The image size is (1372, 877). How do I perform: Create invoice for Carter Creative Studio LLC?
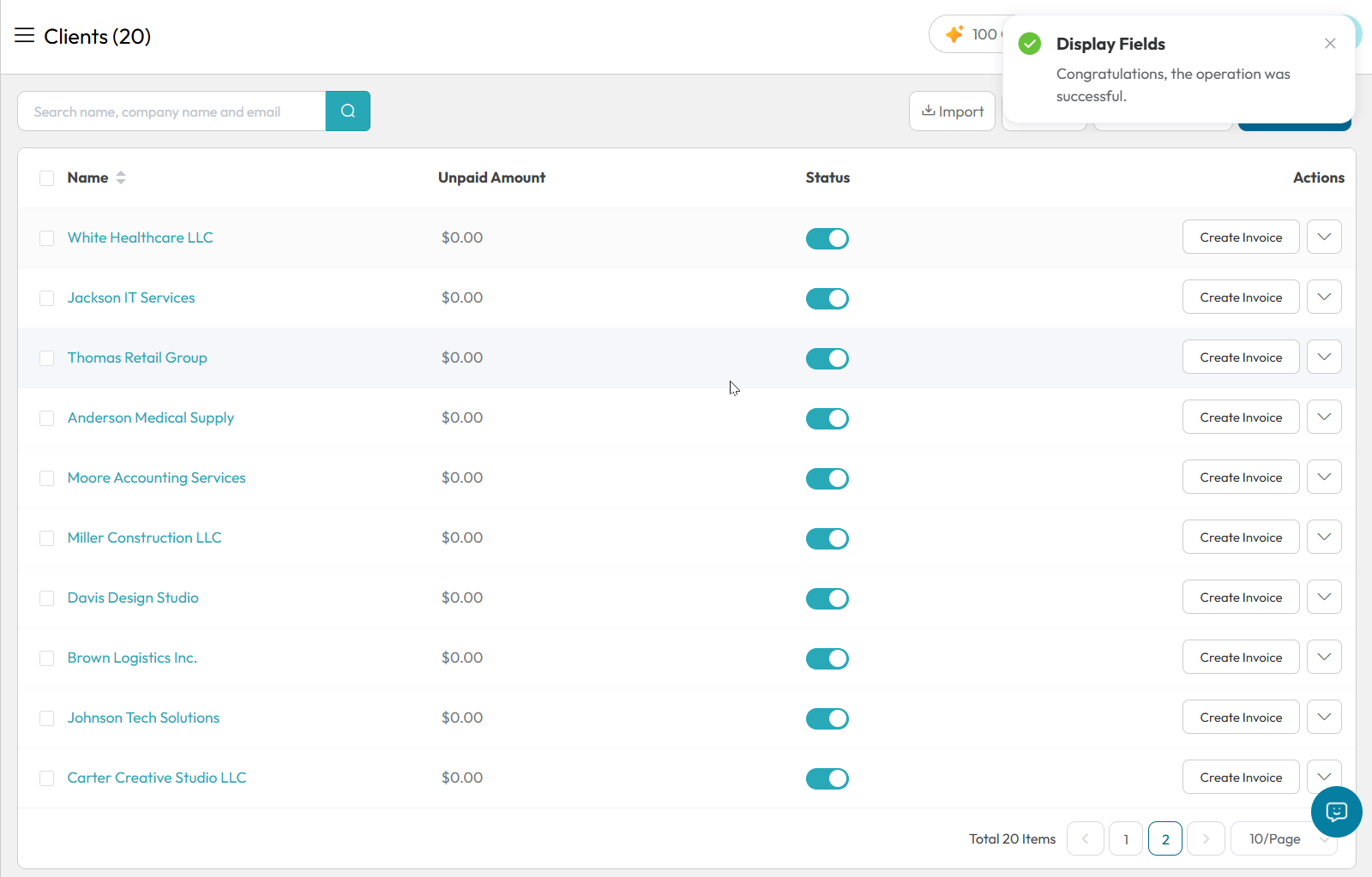1241,778
